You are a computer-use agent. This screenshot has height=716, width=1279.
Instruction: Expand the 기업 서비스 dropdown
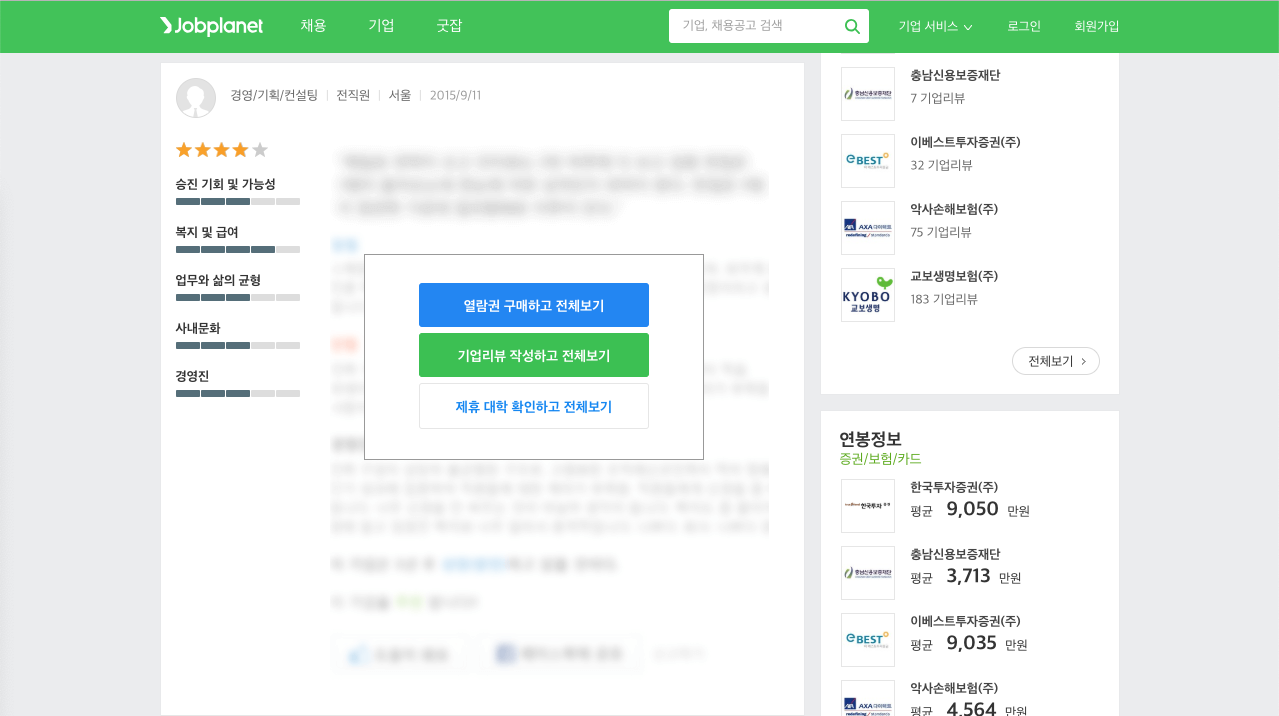[x=935, y=26]
